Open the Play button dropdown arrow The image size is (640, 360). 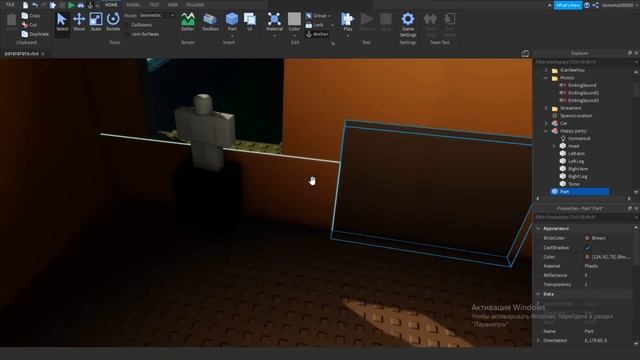pyautogui.click(x=348, y=36)
